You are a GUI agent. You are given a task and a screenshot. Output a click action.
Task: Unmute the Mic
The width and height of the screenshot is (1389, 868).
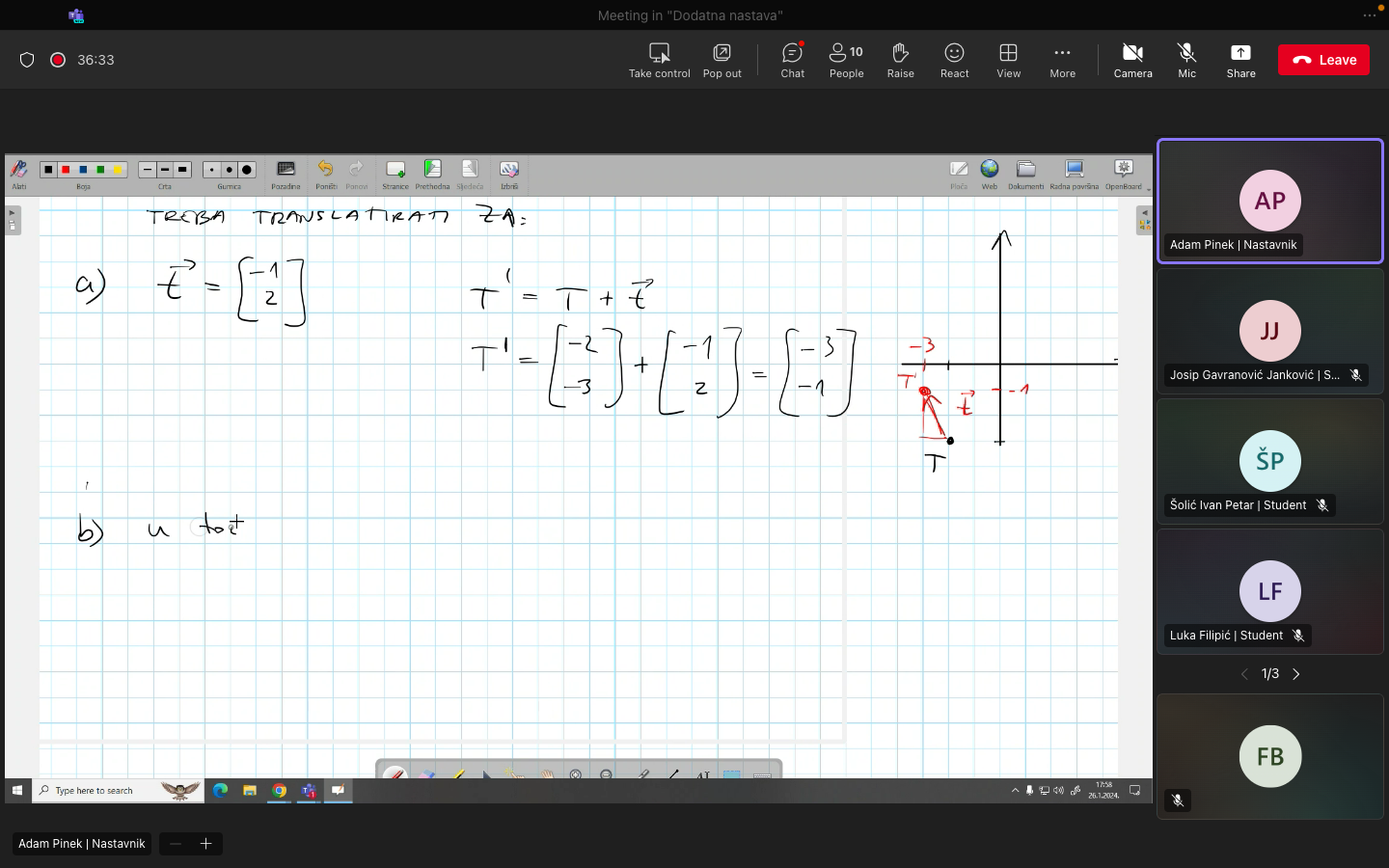tap(1187, 60)
